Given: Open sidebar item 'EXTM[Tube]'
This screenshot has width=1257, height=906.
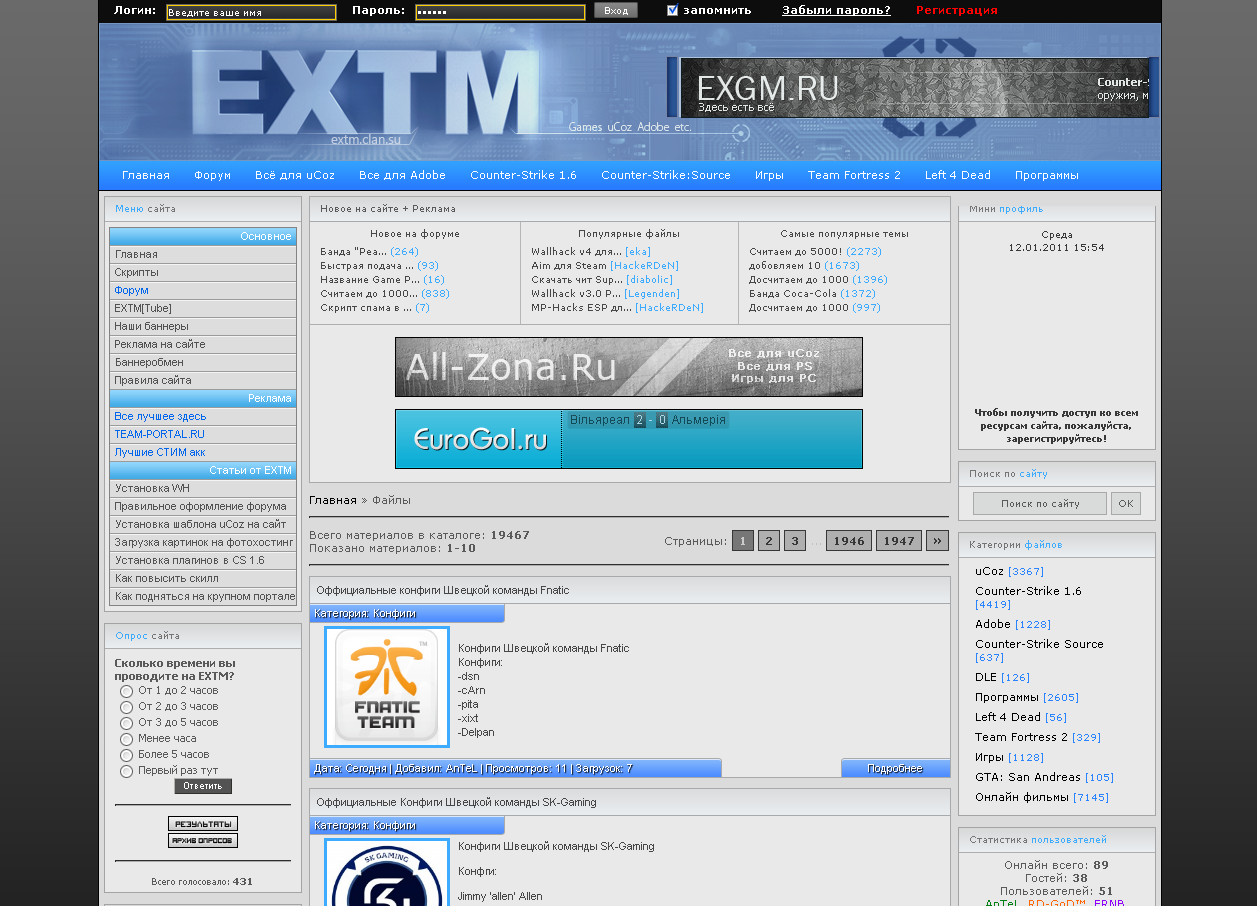Looking at the screenshot, I should click(x=203, y=308).
